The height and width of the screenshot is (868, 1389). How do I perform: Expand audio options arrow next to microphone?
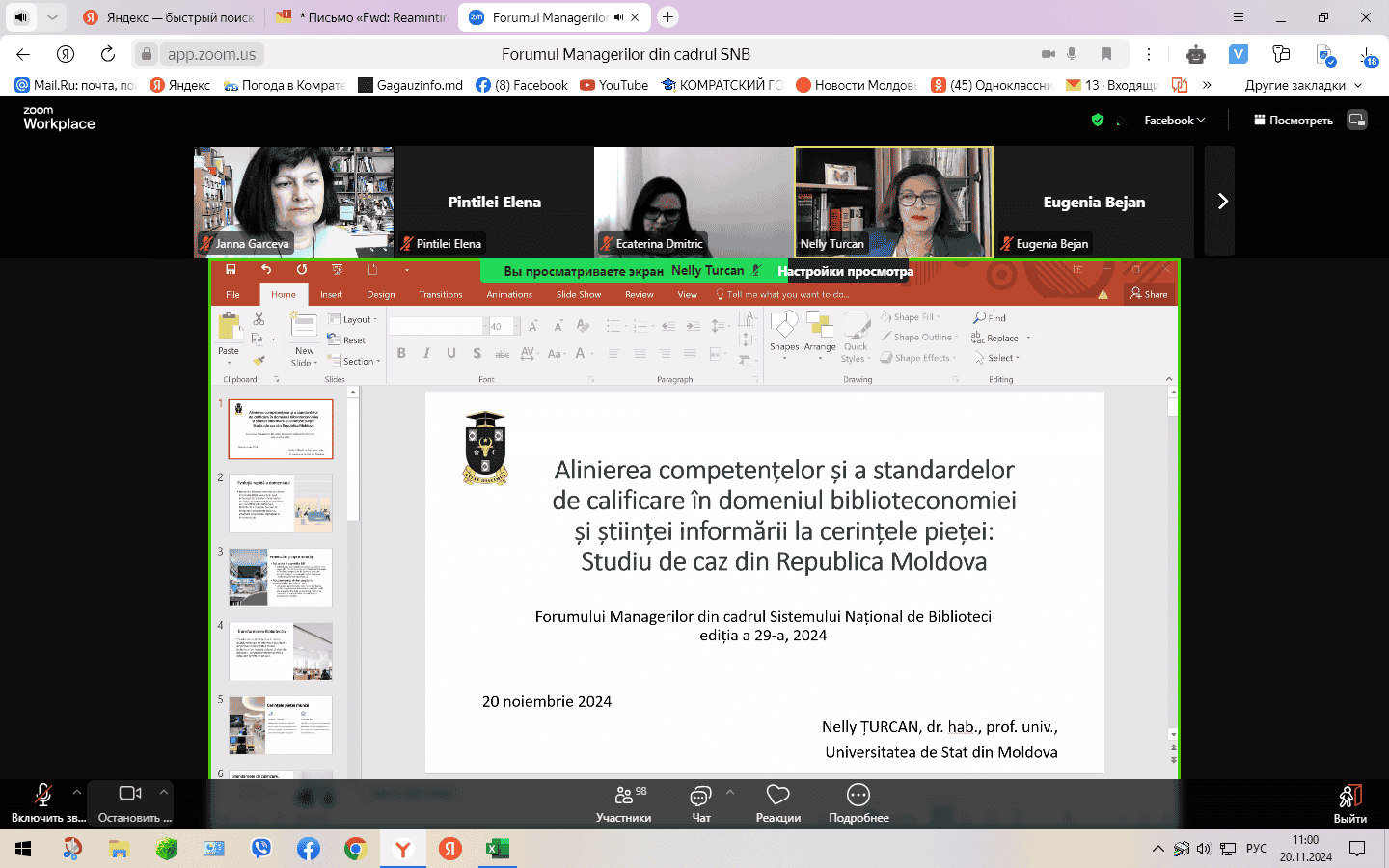pos(76,792)
